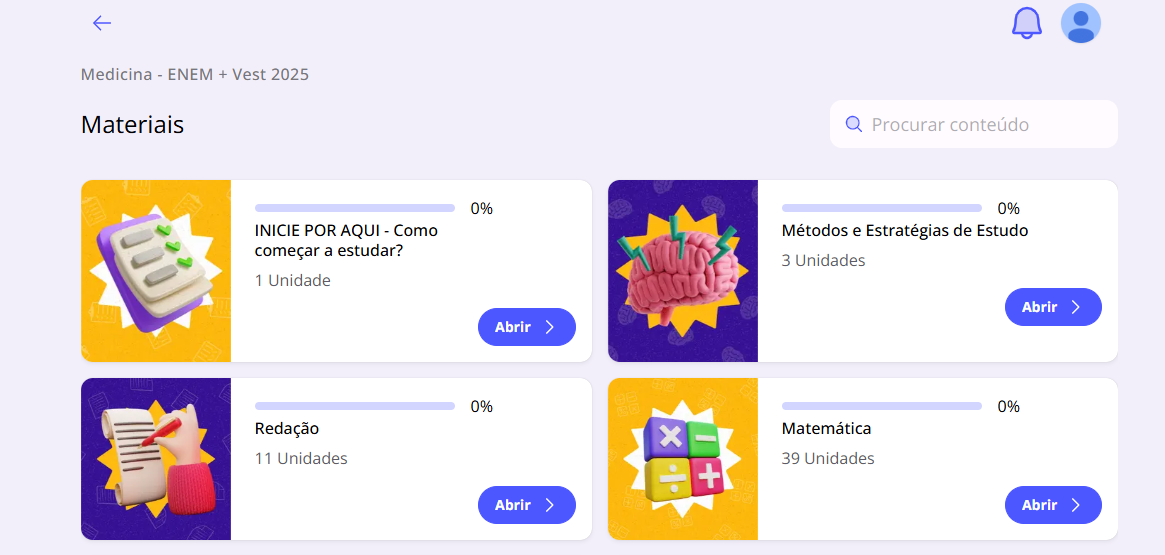Click the Matemática progress bar

[882, 406]
